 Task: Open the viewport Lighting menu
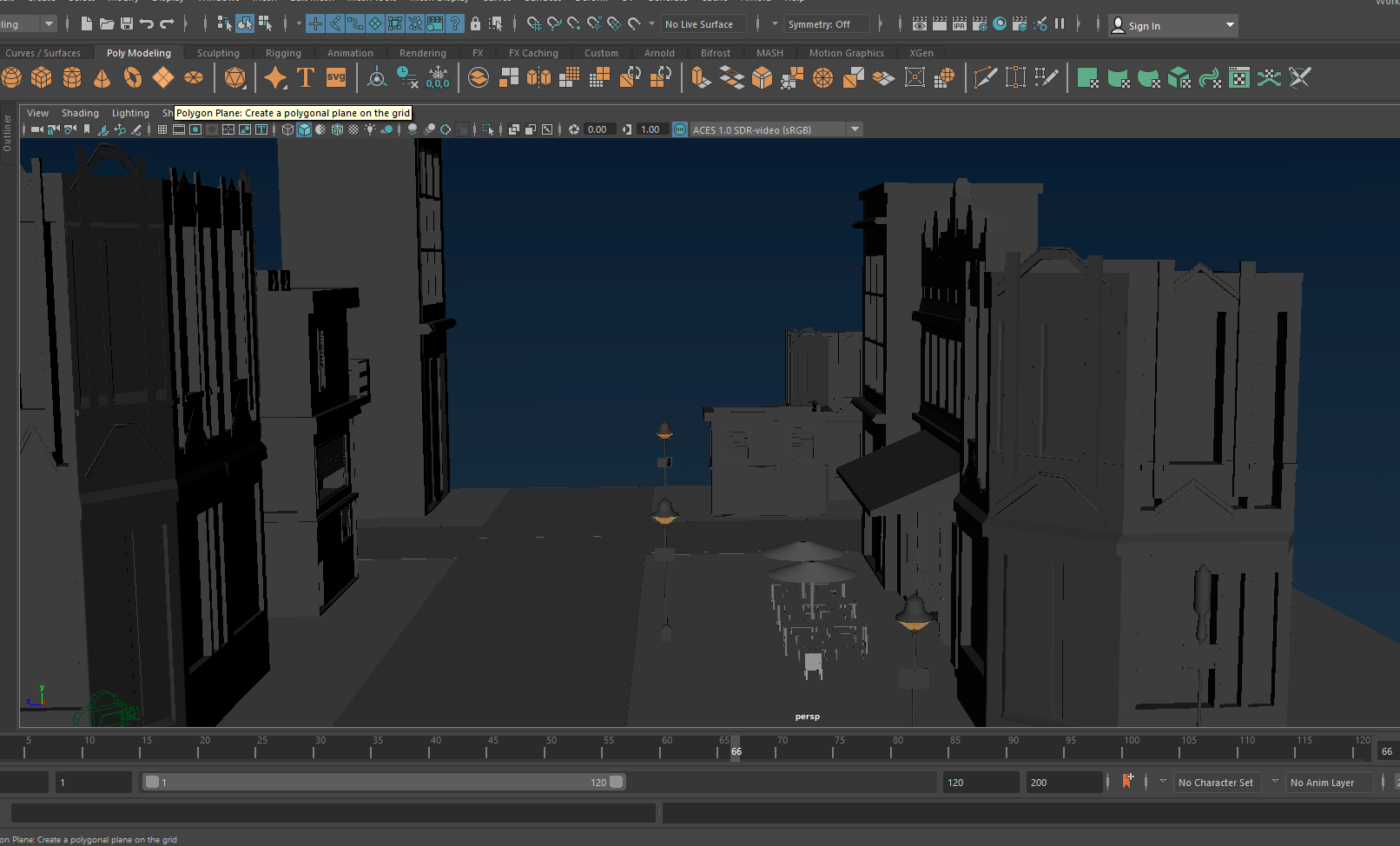130,113
